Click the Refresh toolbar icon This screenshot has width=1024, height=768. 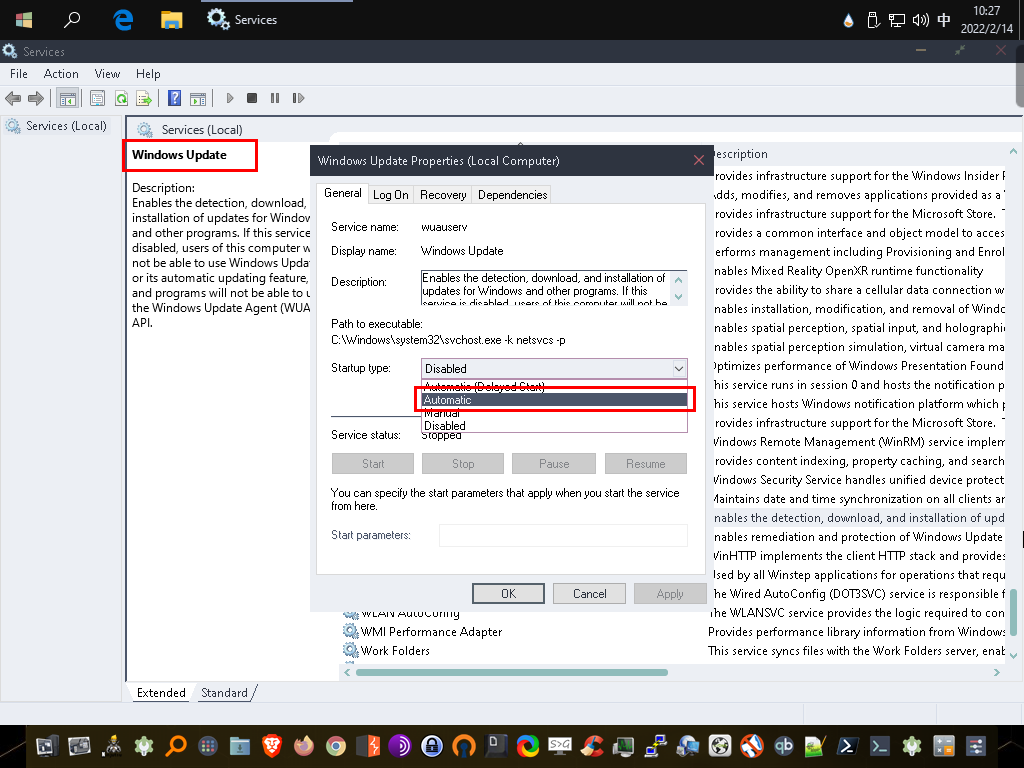click(x=121, y=99)
